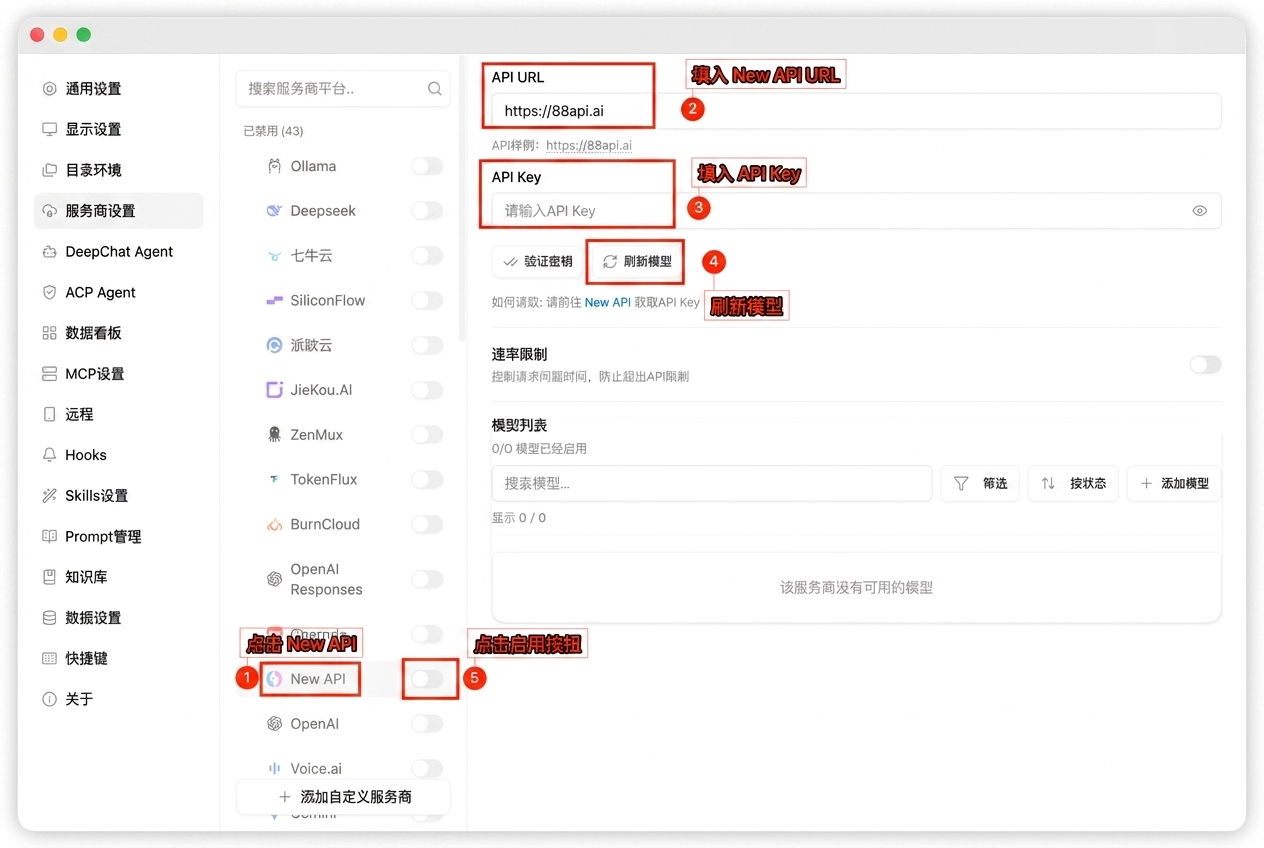1264x848 pixels.
Task: Click the Skills设置 wand icon
Action: tap(49, 496)
